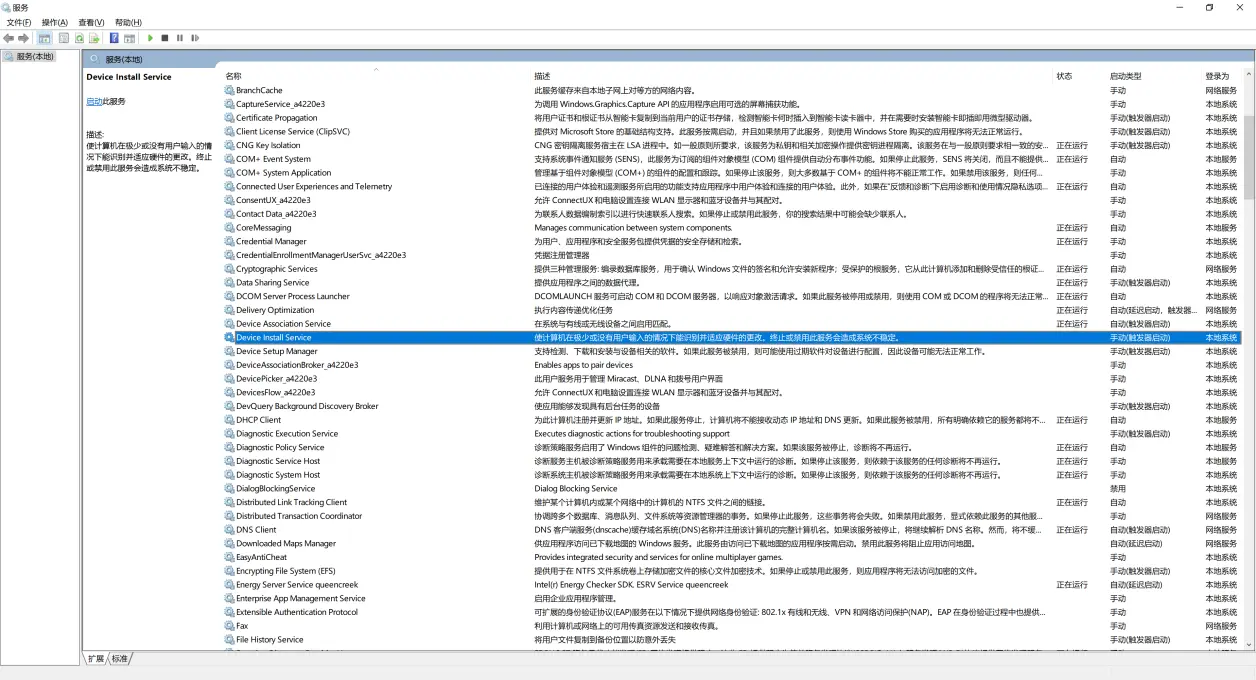Select the Enterprise App Management Service row

tap(731, 599)
